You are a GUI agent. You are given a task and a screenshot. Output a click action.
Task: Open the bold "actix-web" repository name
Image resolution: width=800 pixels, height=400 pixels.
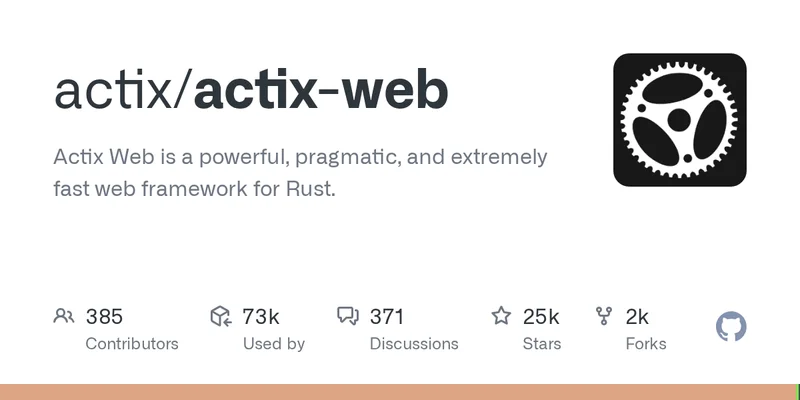coord(321,91)
